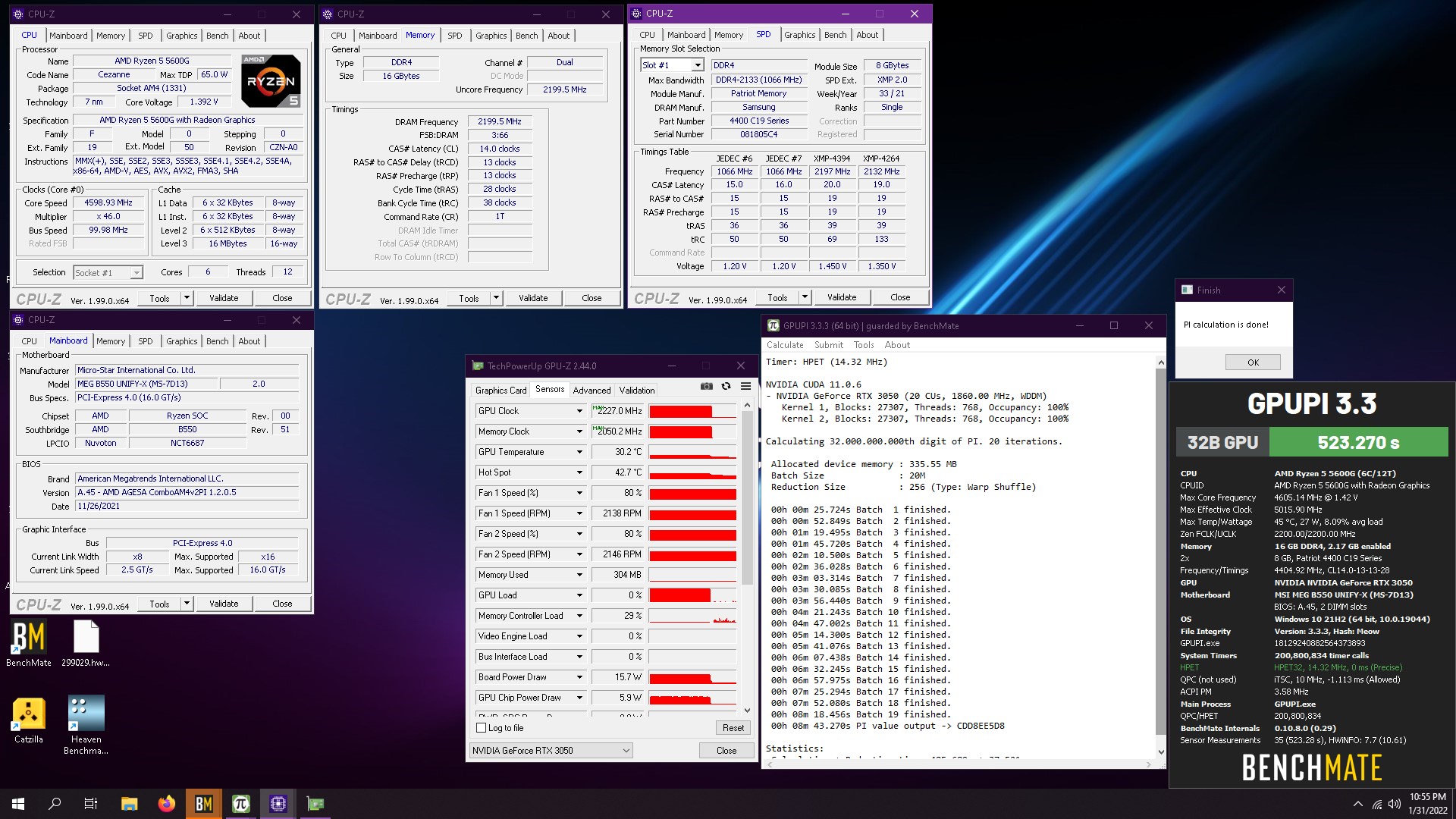The image size is (1456, 819).
Task: Open Tools arrow in CPU-Z SPD window
Action: [805, 297]
